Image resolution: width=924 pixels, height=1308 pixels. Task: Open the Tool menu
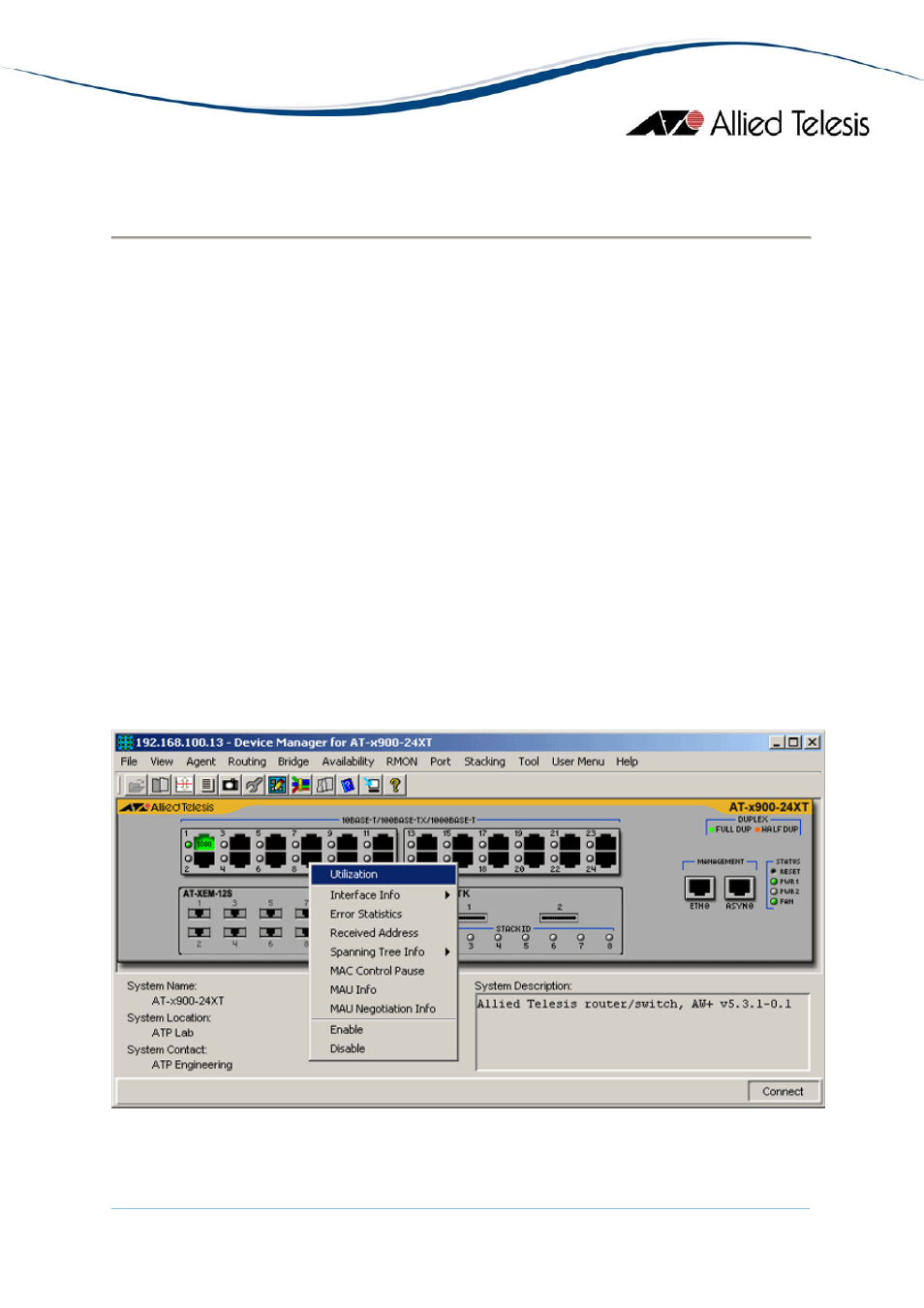[x=529, y=762]
